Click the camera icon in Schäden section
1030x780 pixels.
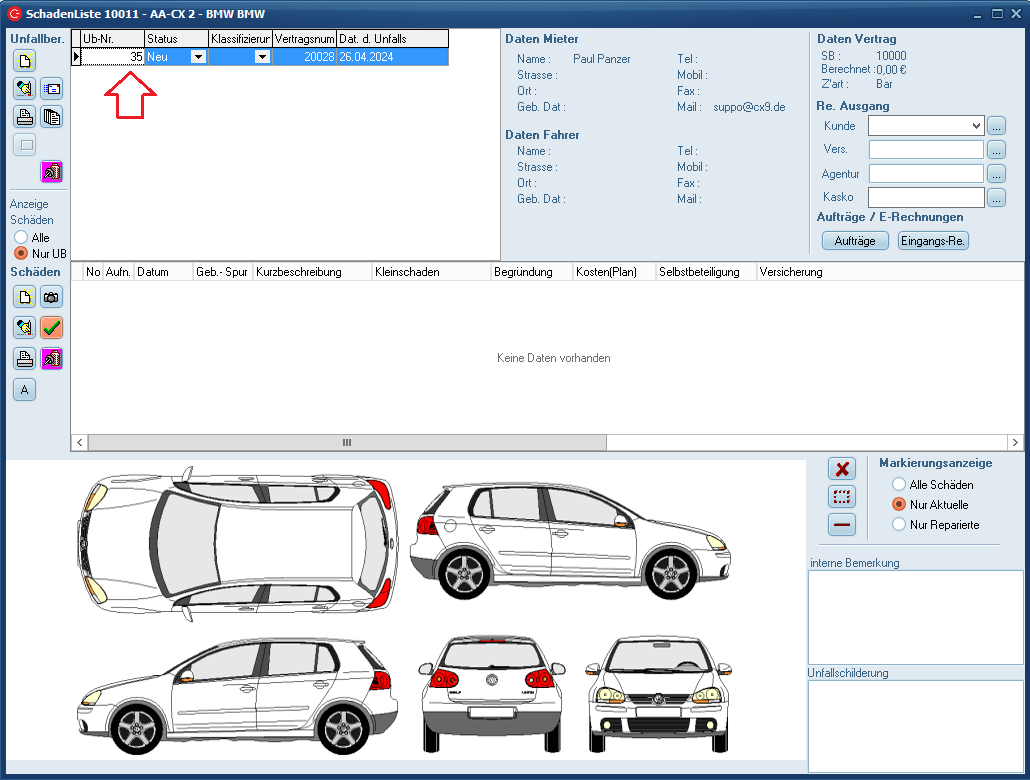(51, 296)
